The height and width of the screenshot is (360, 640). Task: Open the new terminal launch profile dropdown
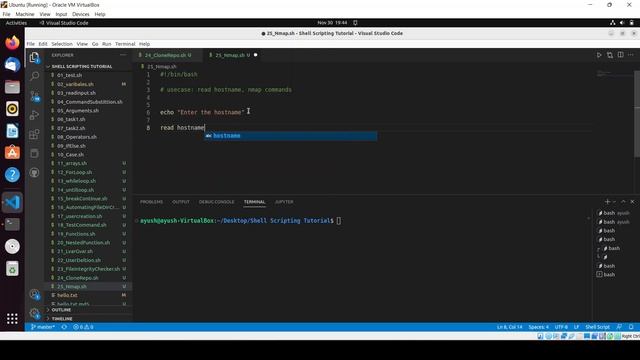614,202
